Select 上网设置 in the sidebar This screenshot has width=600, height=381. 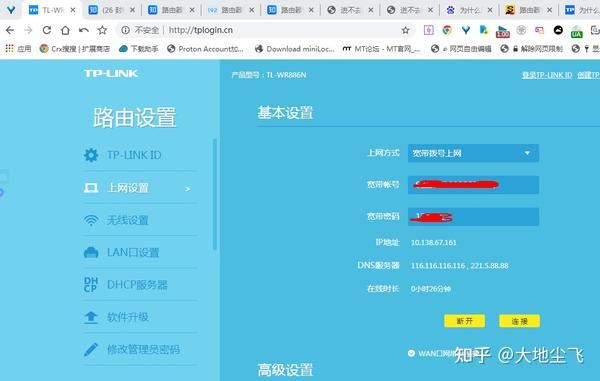coord(140,188)
